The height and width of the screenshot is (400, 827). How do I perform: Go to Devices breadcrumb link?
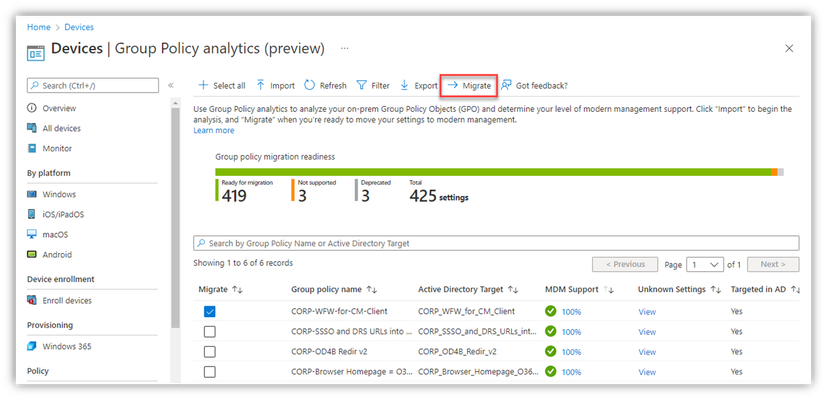pos(79,27)
